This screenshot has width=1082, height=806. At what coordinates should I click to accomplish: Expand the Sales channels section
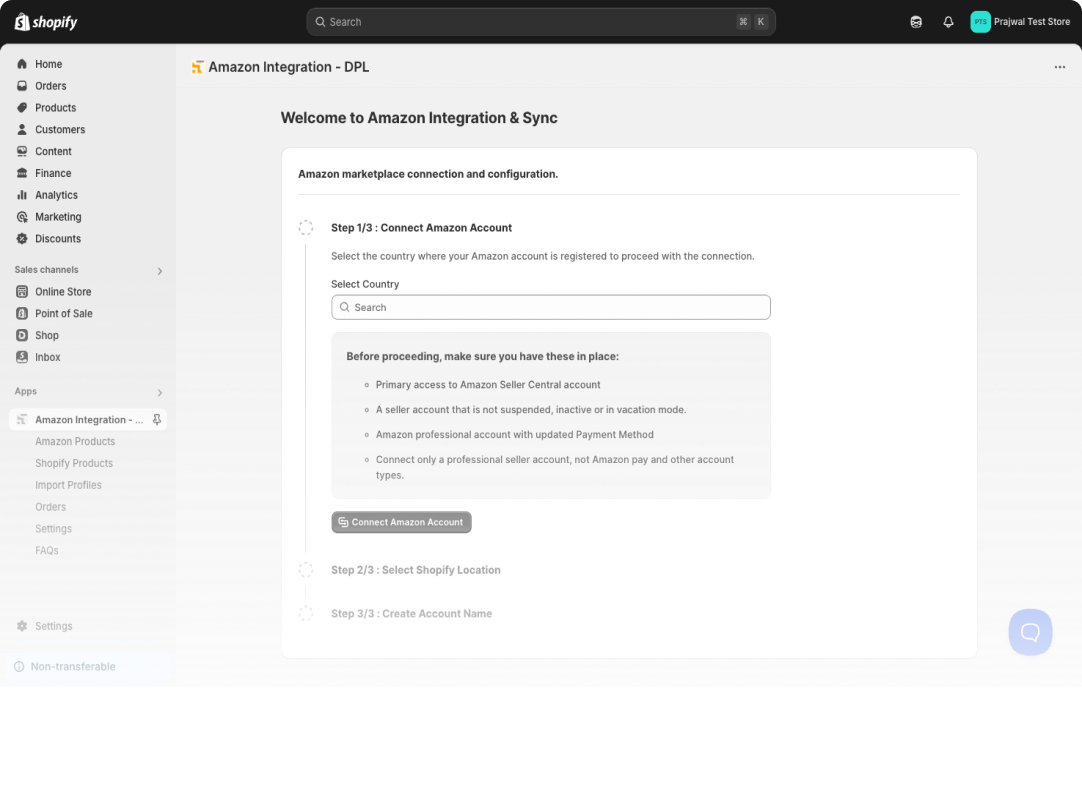pyautogui.click(x=159, y=270)
